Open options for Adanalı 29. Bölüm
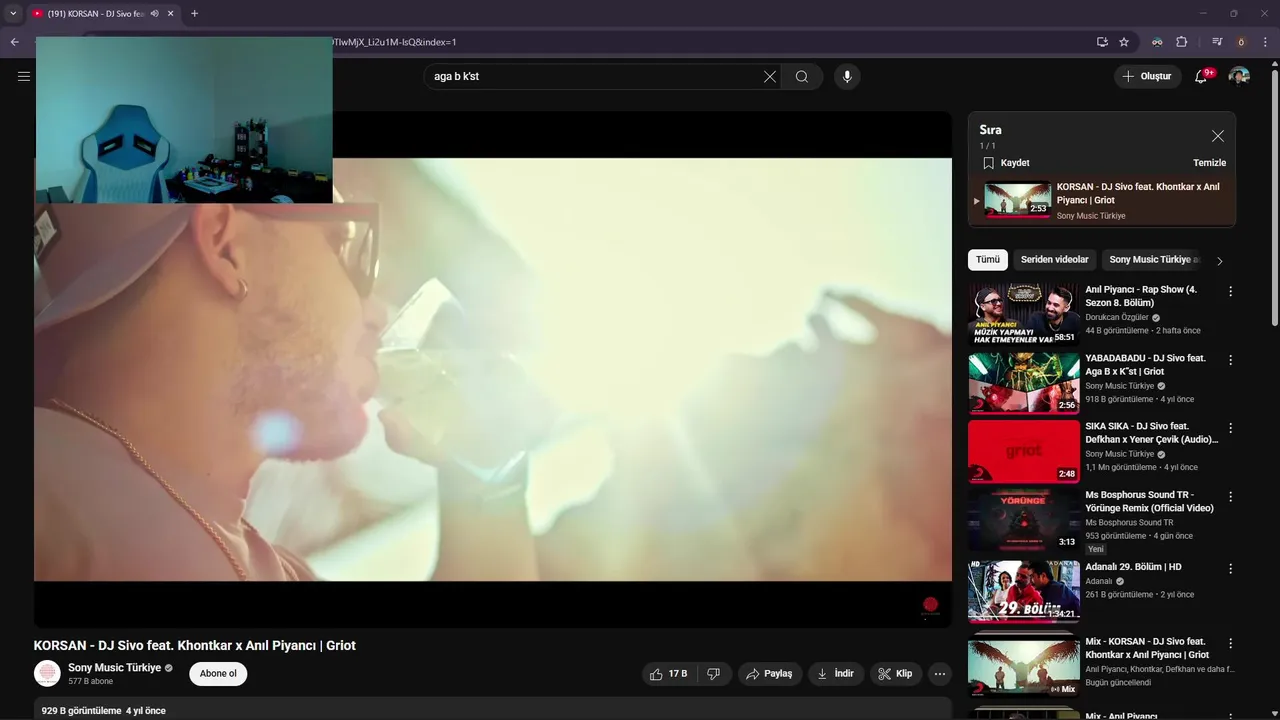This screenshot has width=1280, height=720. pos(1231,568)
